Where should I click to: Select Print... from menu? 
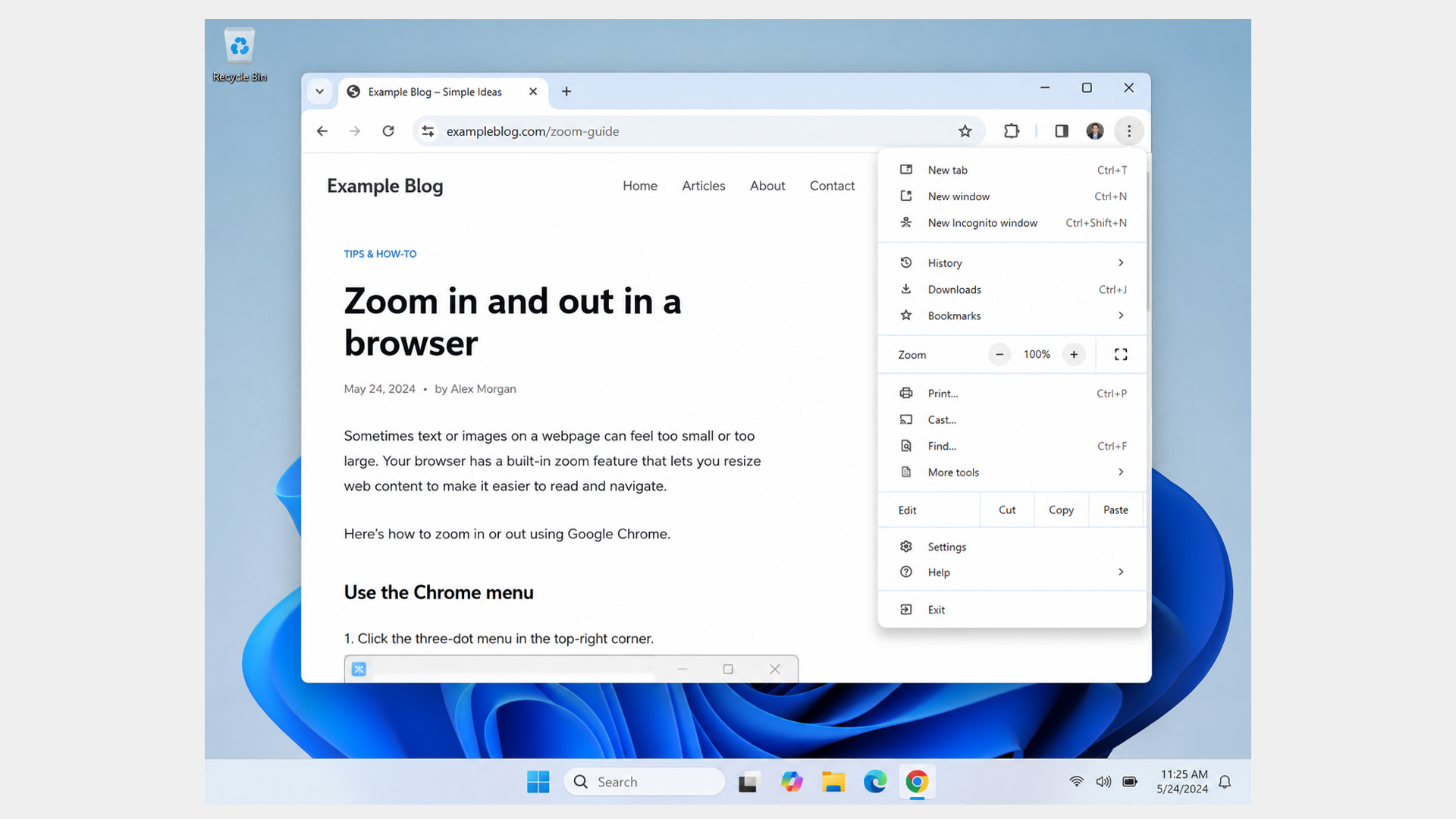point(1012,394)
